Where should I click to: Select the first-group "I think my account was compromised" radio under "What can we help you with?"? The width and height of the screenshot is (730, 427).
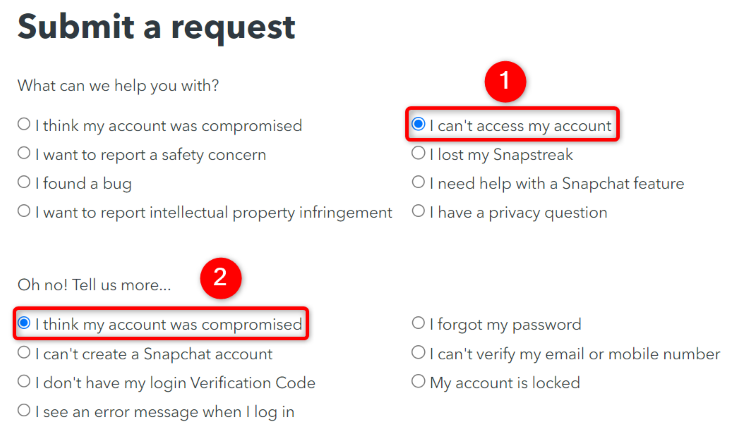tap(24, 125)
